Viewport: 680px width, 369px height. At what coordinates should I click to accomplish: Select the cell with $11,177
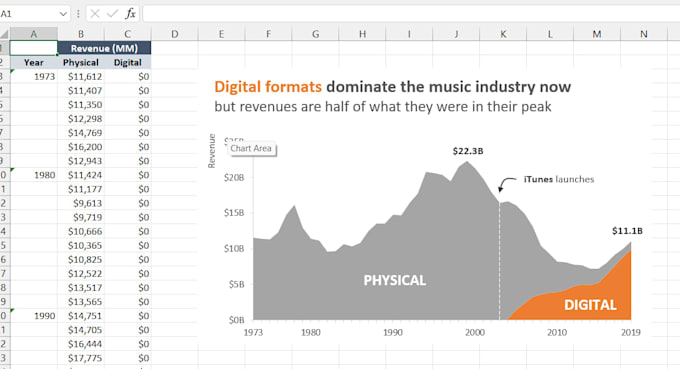click(81, 189)
